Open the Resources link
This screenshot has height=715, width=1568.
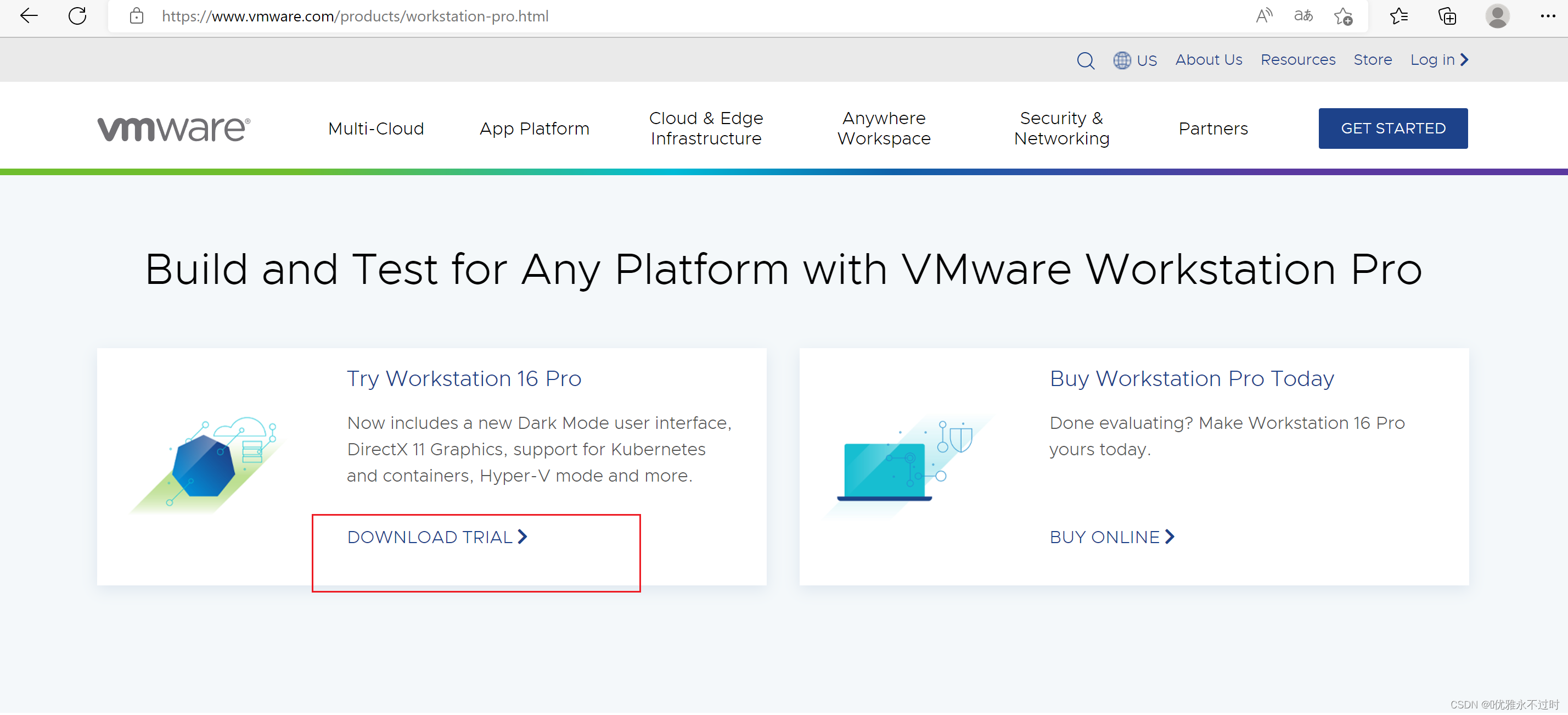[1298, 60]
